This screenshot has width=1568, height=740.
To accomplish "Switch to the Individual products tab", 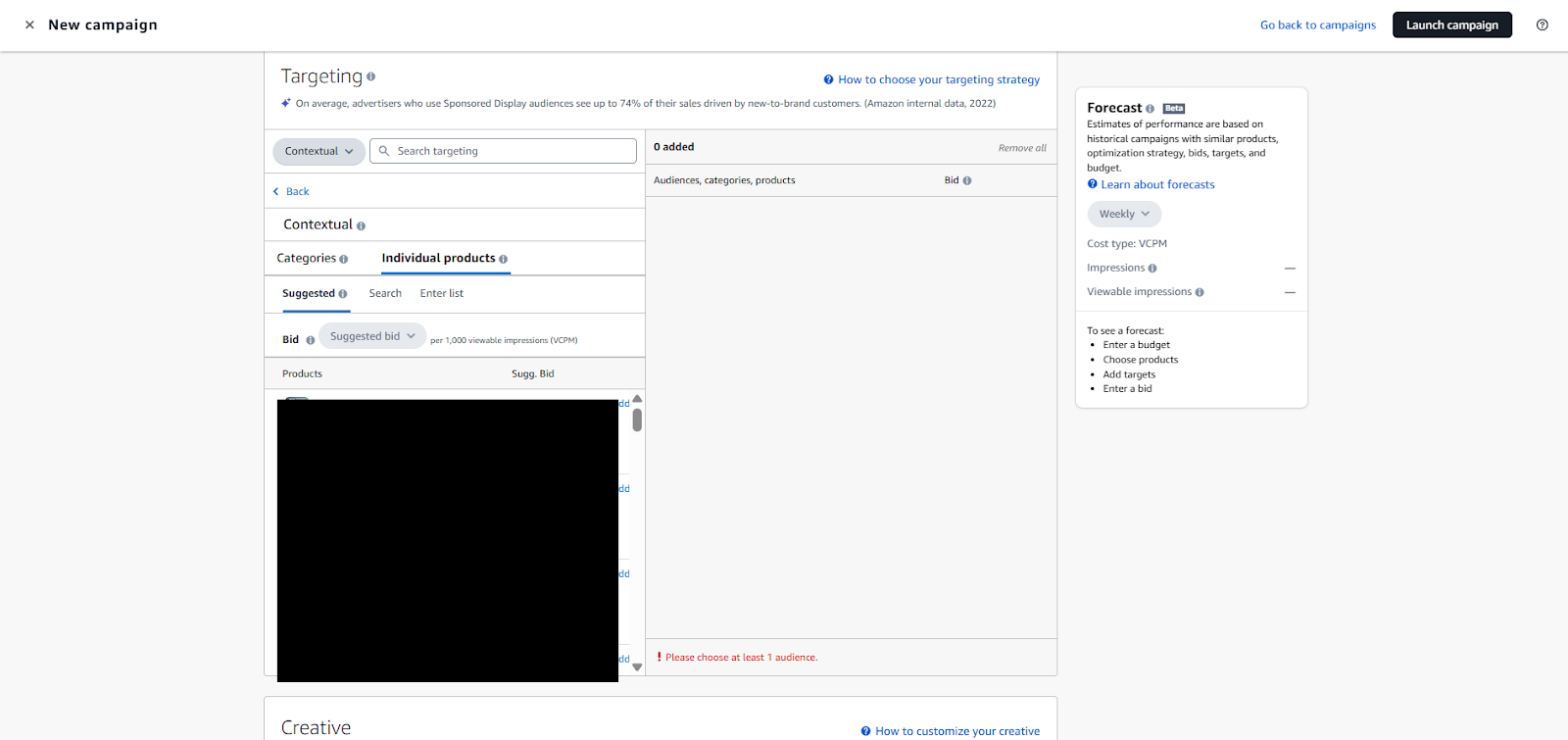I will point(439,259).
